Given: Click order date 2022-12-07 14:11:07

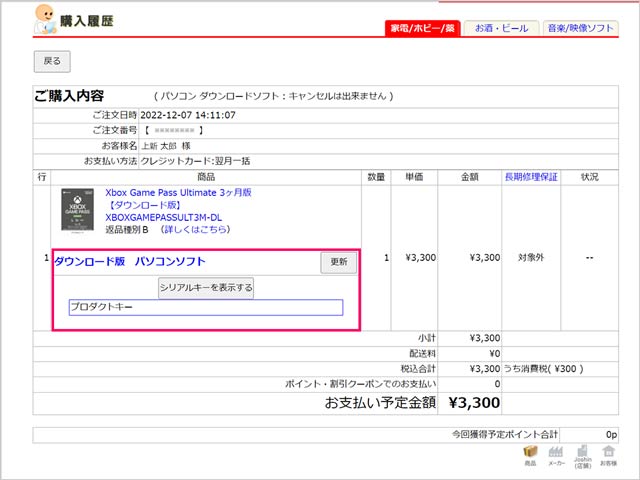Looking at the screenshot, I should (x=188, y=115).
